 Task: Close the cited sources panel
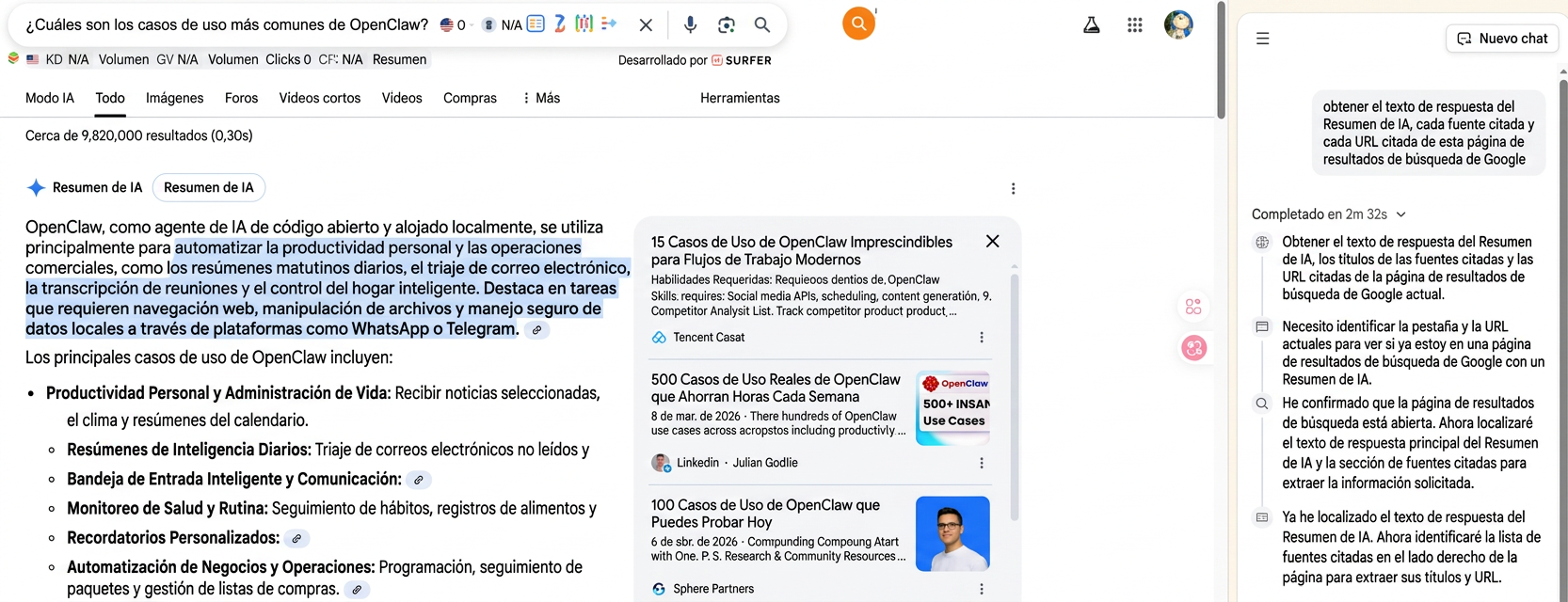pos(992,242)
